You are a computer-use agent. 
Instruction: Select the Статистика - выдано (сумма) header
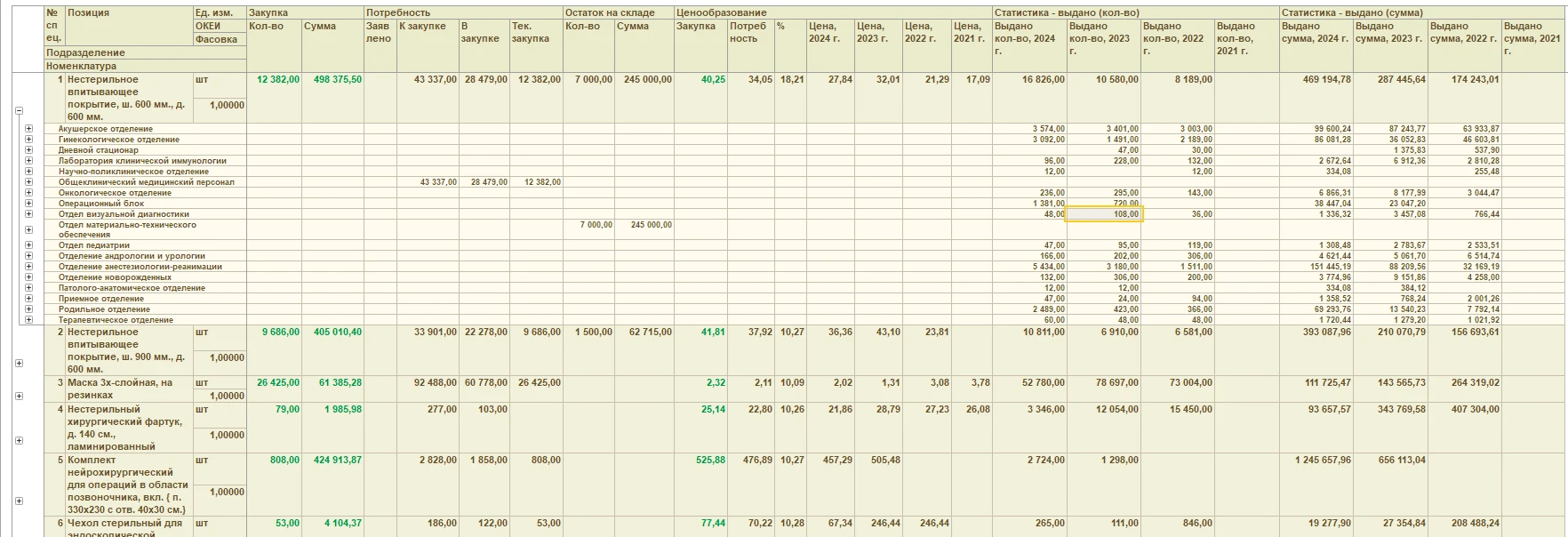1423,13
